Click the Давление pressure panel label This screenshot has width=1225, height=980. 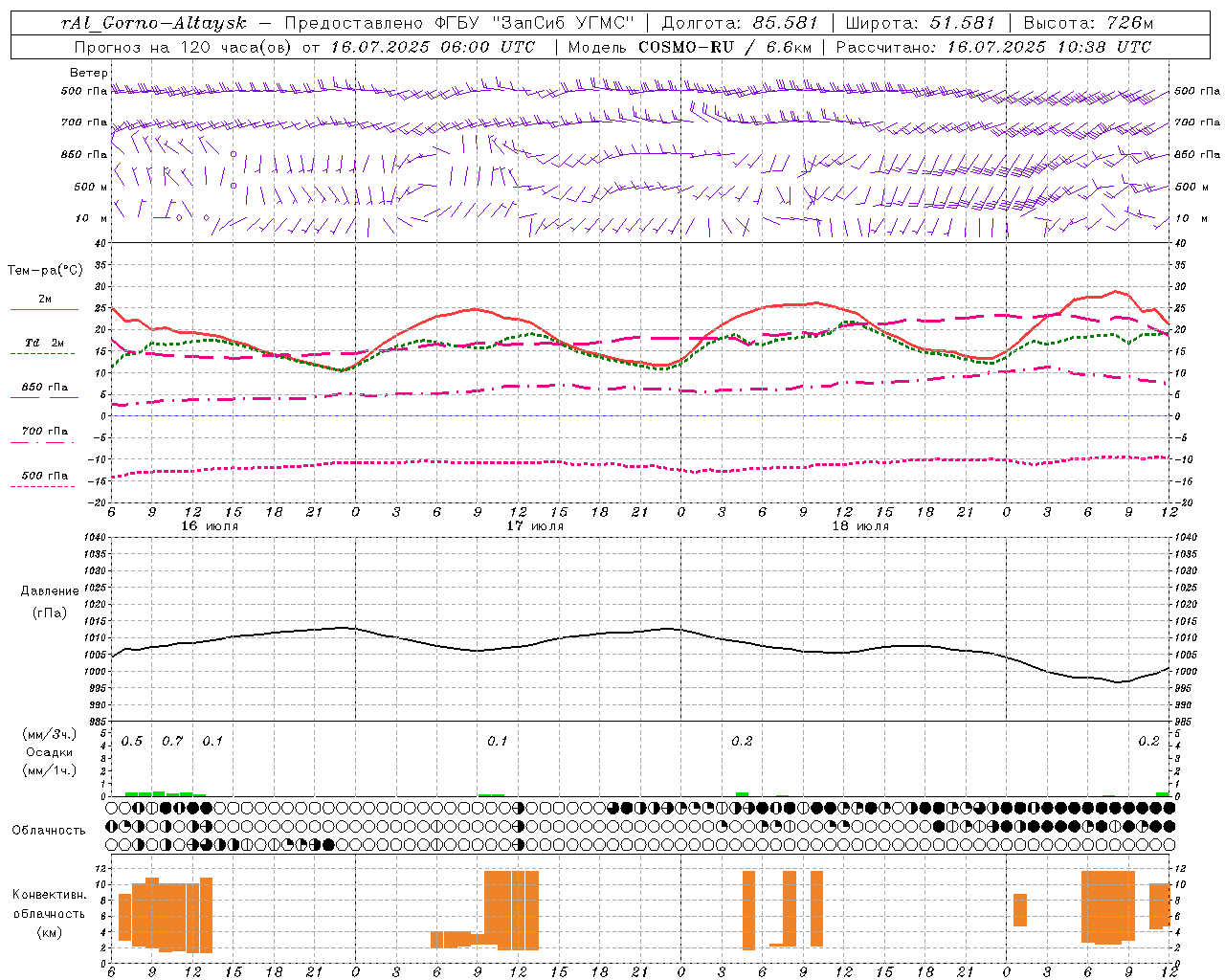click(x=50, y=591)
